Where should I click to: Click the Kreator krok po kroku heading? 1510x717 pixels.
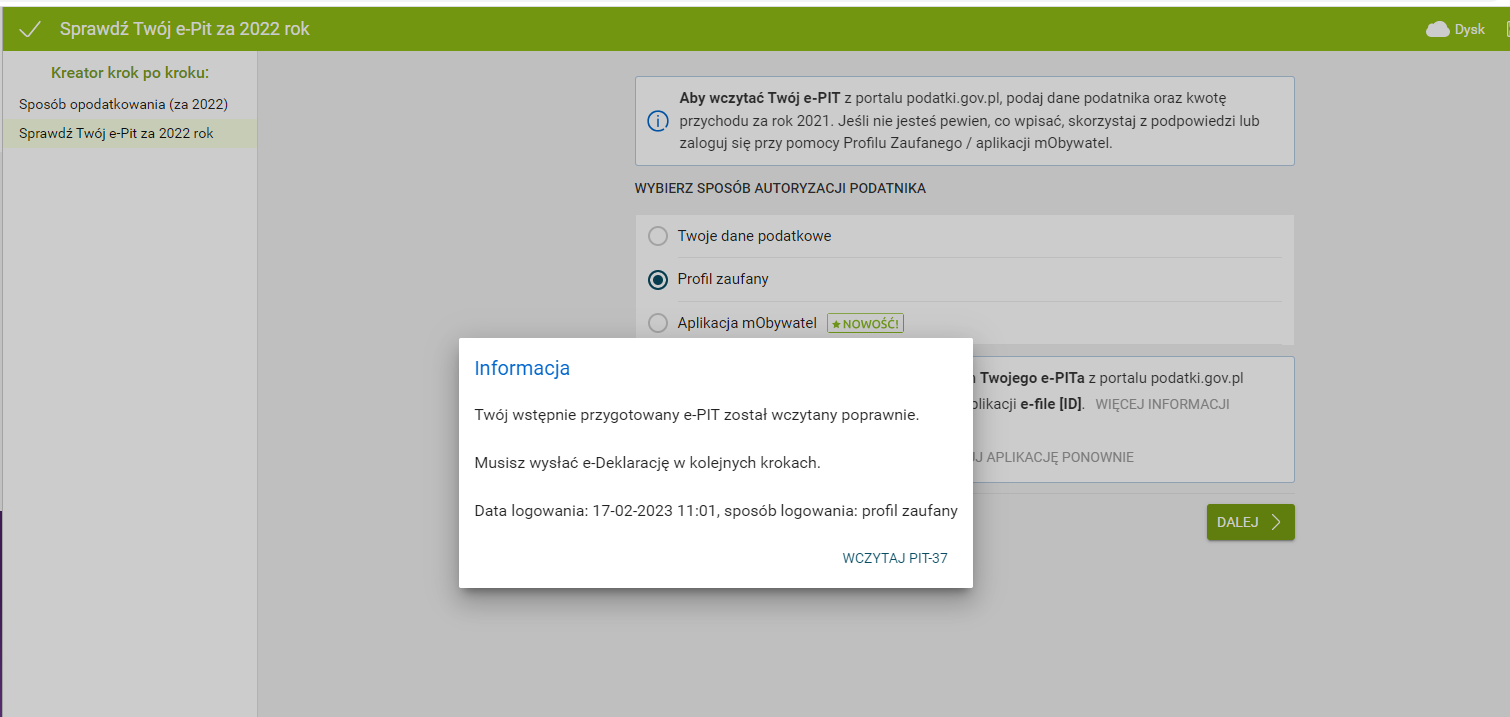pyautogui.click(x=129, y=73)
